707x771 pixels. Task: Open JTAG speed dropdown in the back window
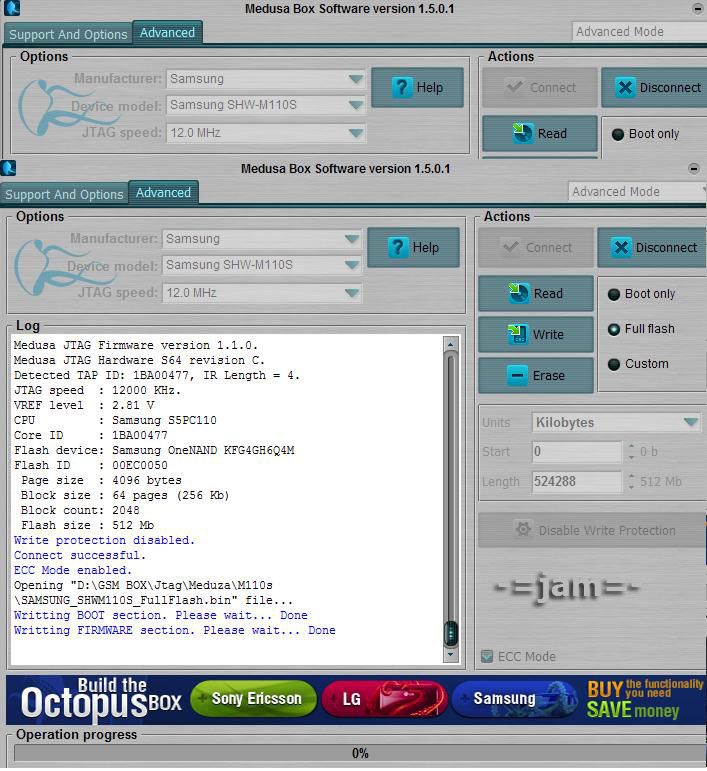coord(266,133)
